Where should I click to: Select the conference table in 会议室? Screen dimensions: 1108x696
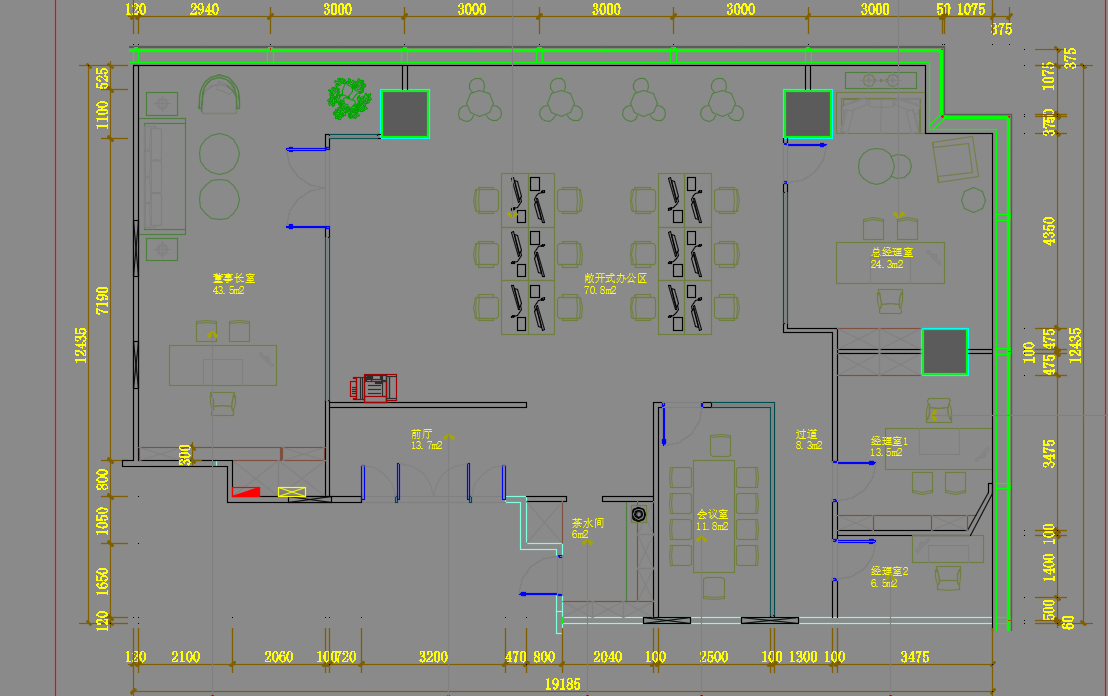tap(713, 515)
